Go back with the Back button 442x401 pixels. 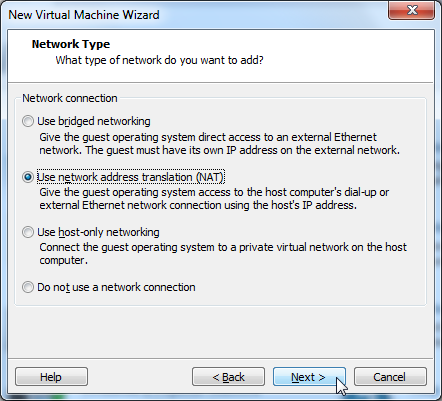click(x=228, y=377)
